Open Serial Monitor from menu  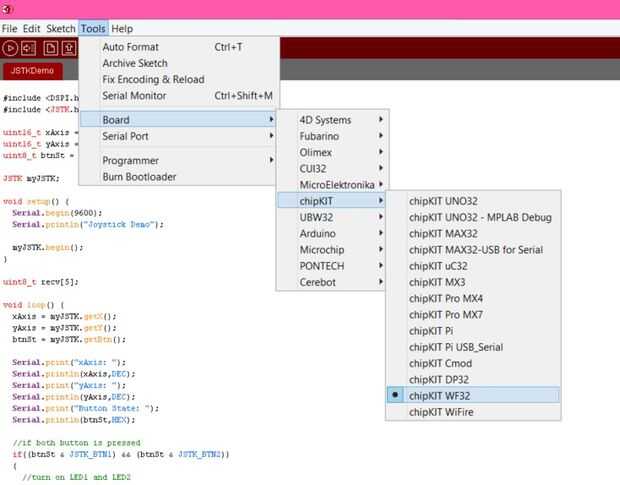pos(178,96)
